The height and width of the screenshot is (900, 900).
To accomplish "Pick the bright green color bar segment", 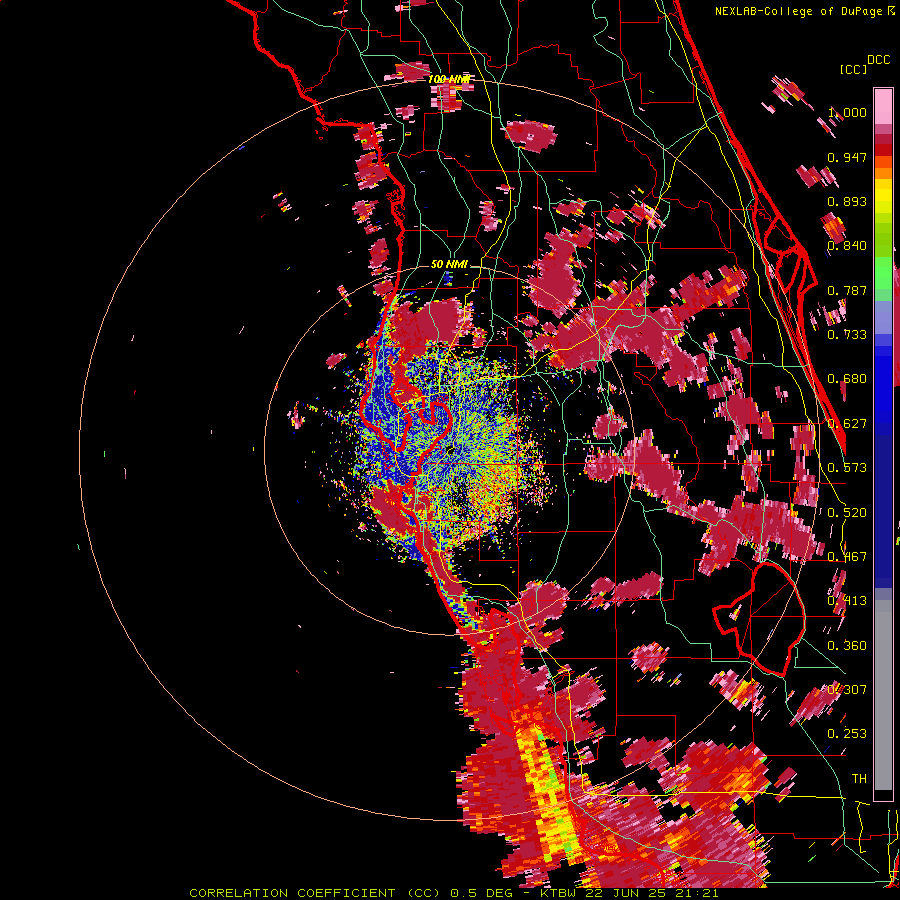I will 883,271.
